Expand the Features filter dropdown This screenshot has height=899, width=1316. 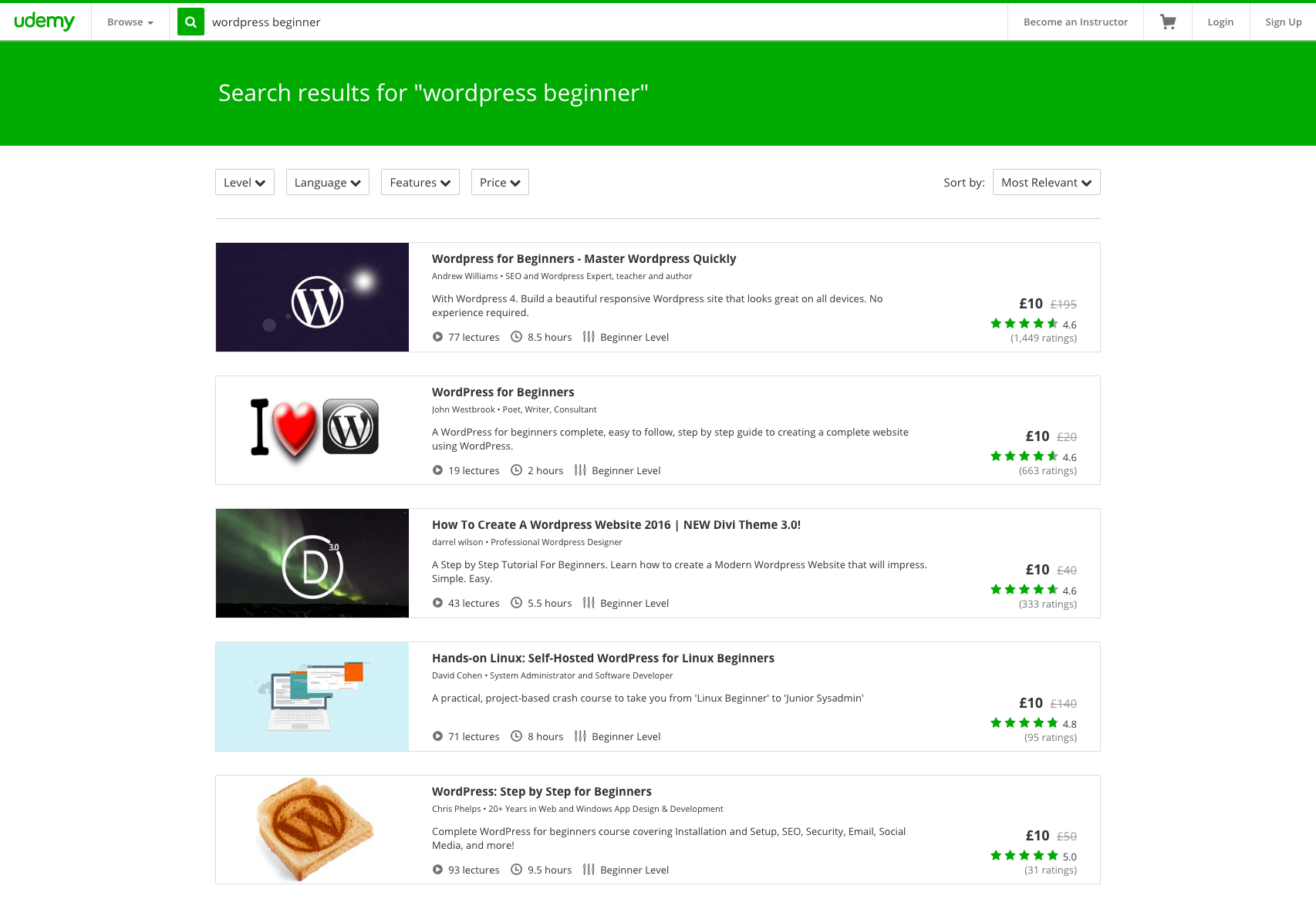(420, 182)
